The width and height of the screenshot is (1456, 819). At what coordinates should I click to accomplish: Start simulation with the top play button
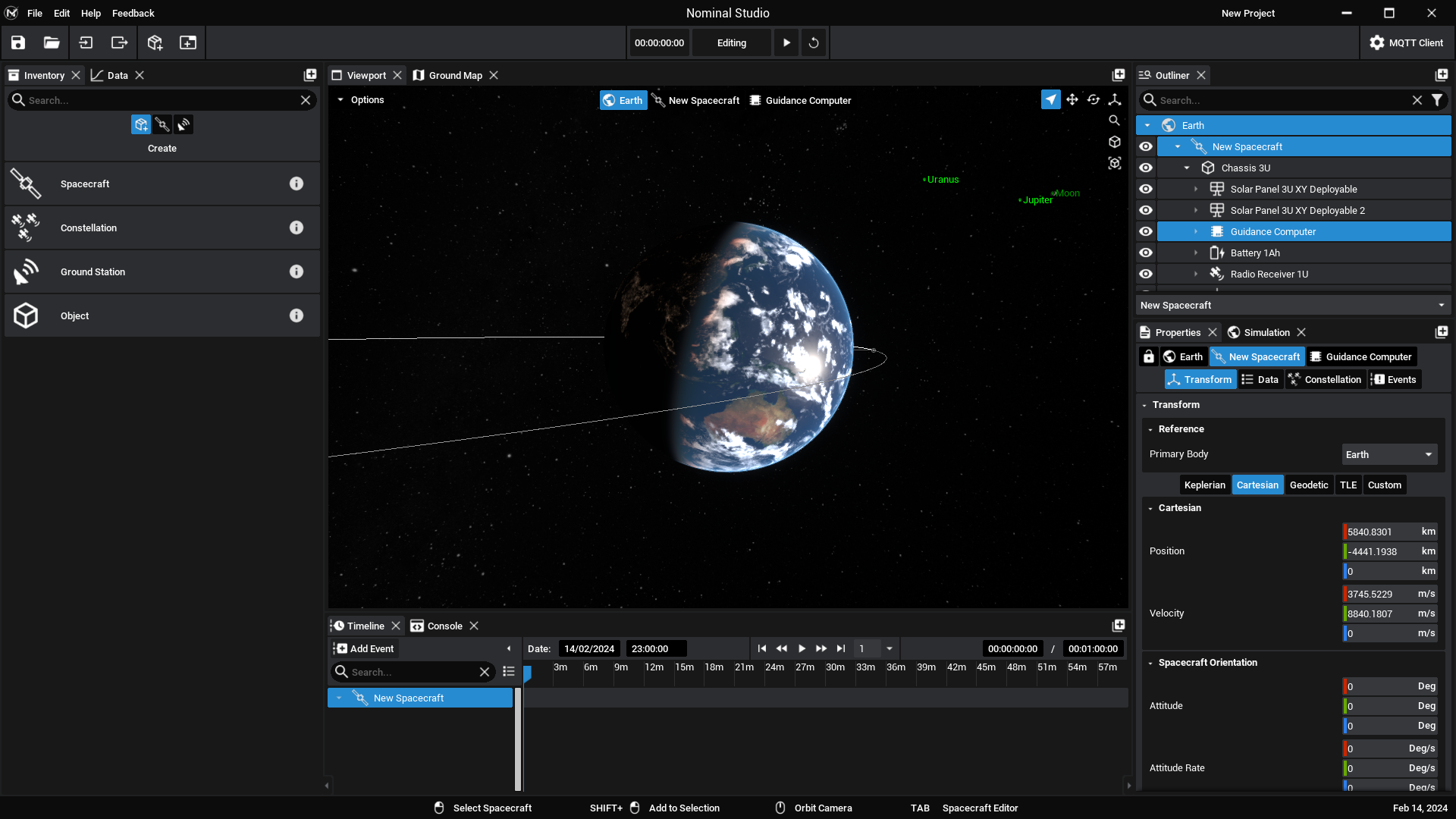[786, 43]
